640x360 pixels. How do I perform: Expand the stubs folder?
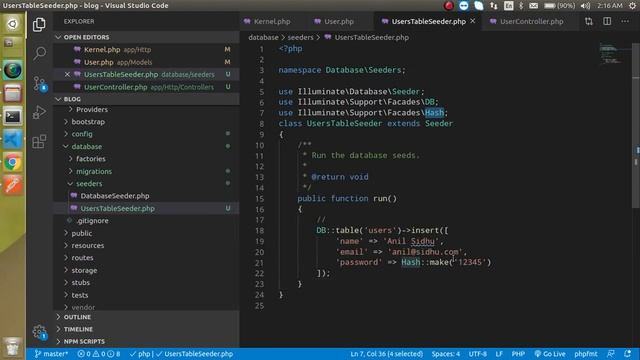click(x=80, y=282)
